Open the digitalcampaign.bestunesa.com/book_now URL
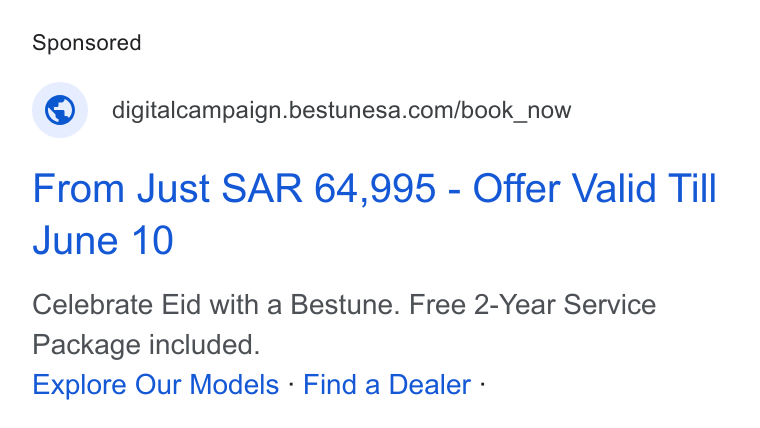 coord(341,111)
